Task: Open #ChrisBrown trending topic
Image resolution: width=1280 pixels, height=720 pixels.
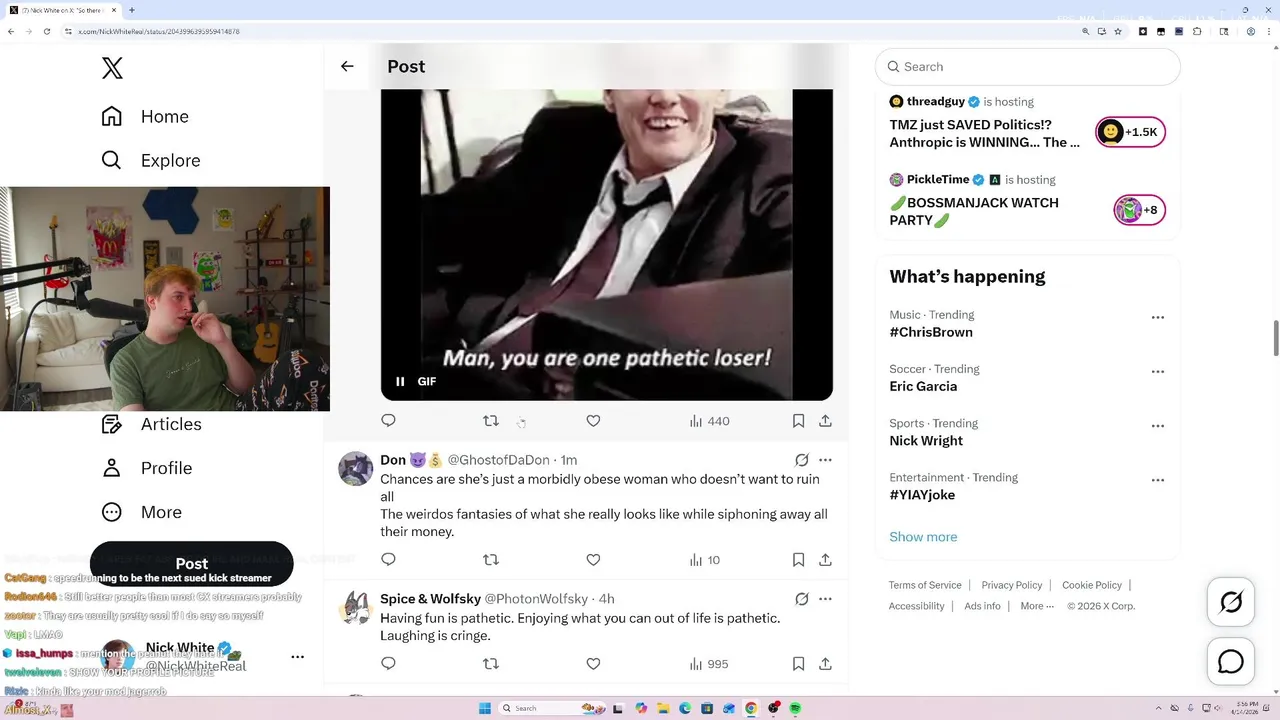Action: tap(931, 332)
